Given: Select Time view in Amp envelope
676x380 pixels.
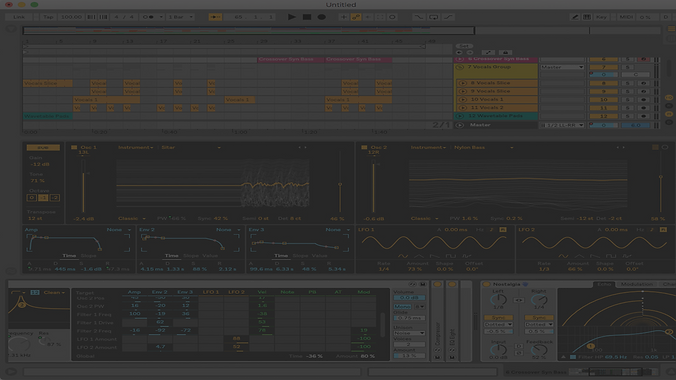Looking at the screenshot, I should (69, 256).
